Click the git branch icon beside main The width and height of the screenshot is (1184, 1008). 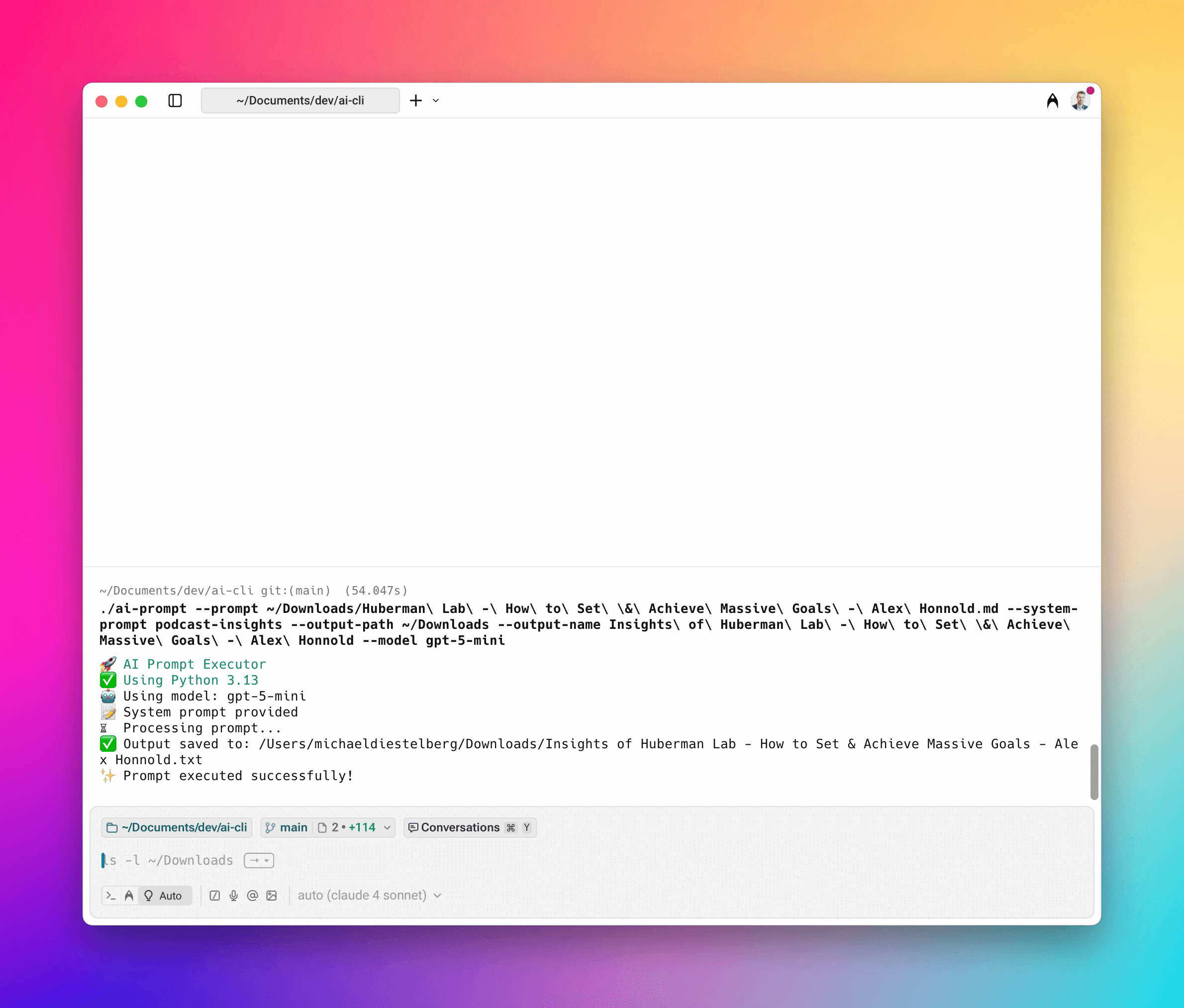click(x=270, y=827)
